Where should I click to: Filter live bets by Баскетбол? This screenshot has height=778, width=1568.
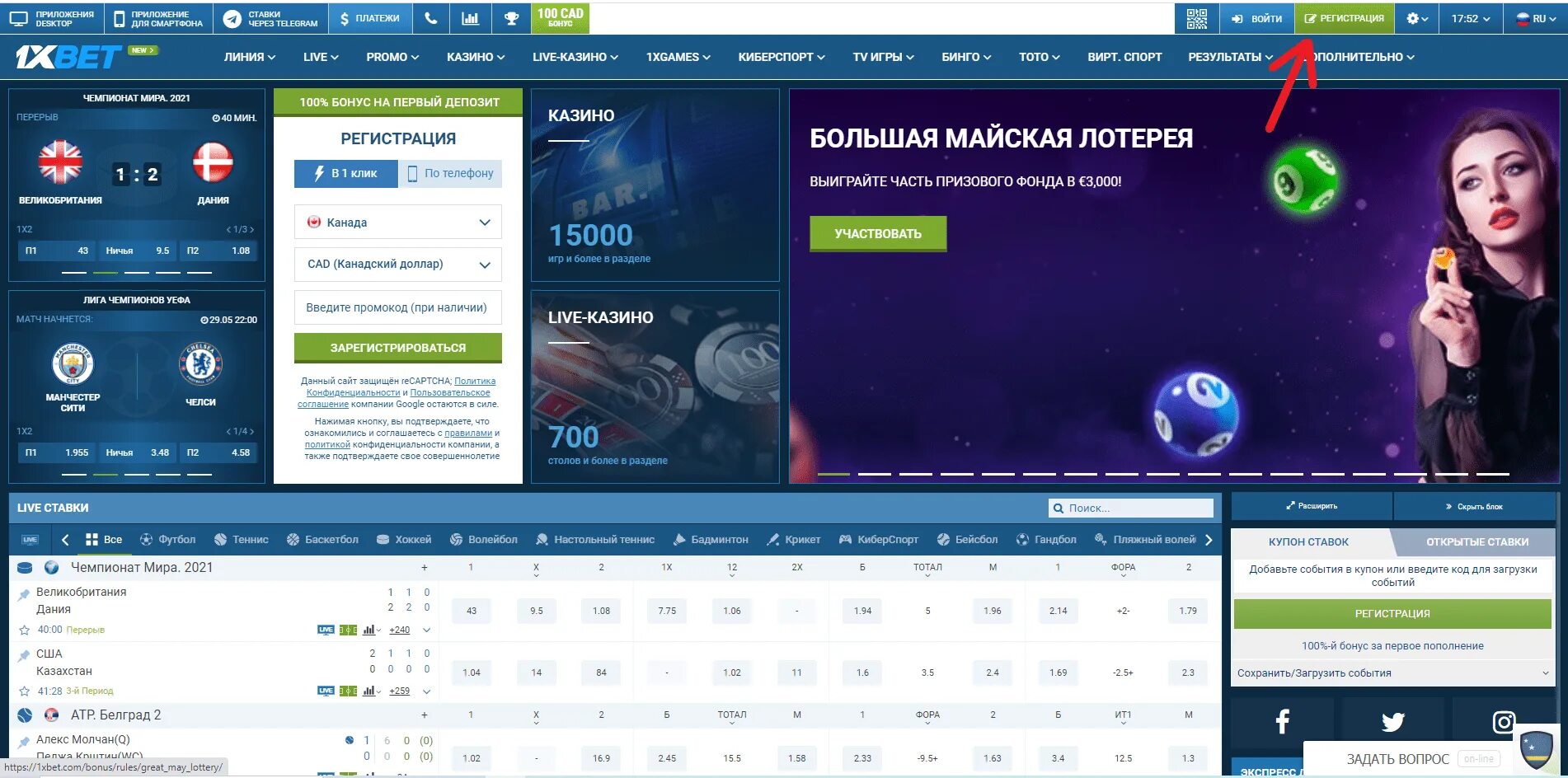pos(322,540)
